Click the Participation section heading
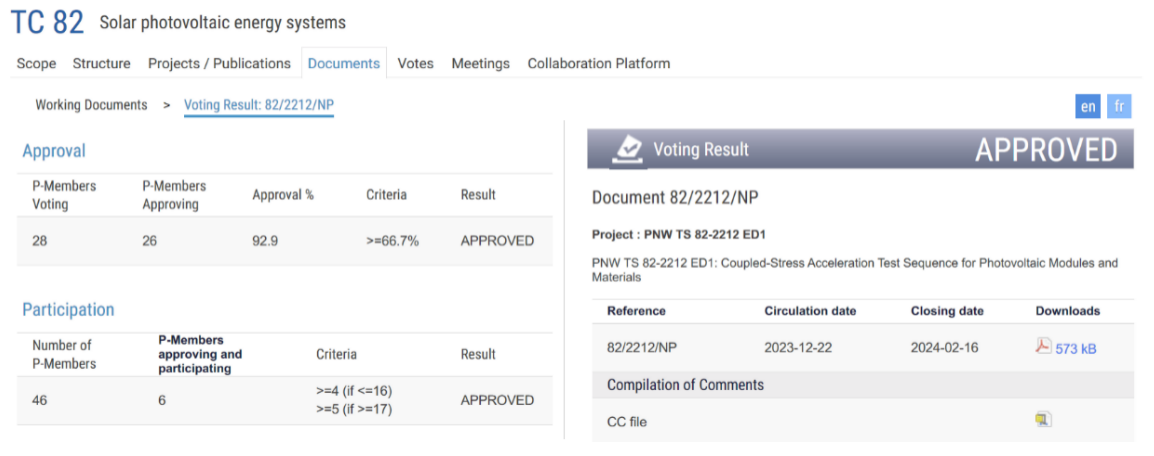 click(x=68, y=310)
